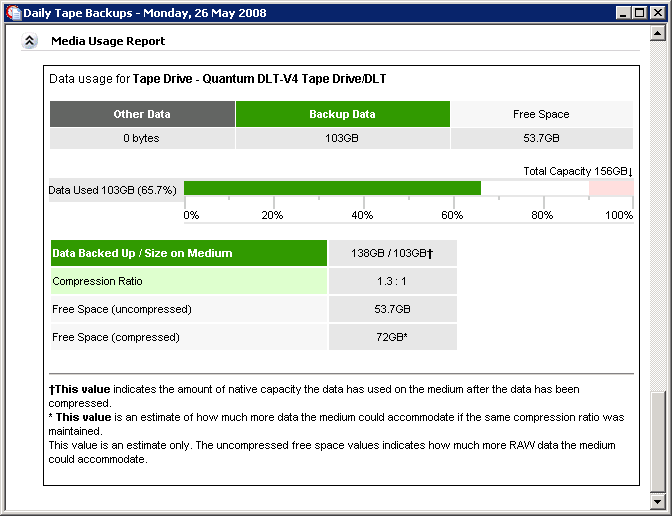Click the Total Capacity 156GB label
The height and width of the screenshot is (516, 672).
[x=578, y=171]
